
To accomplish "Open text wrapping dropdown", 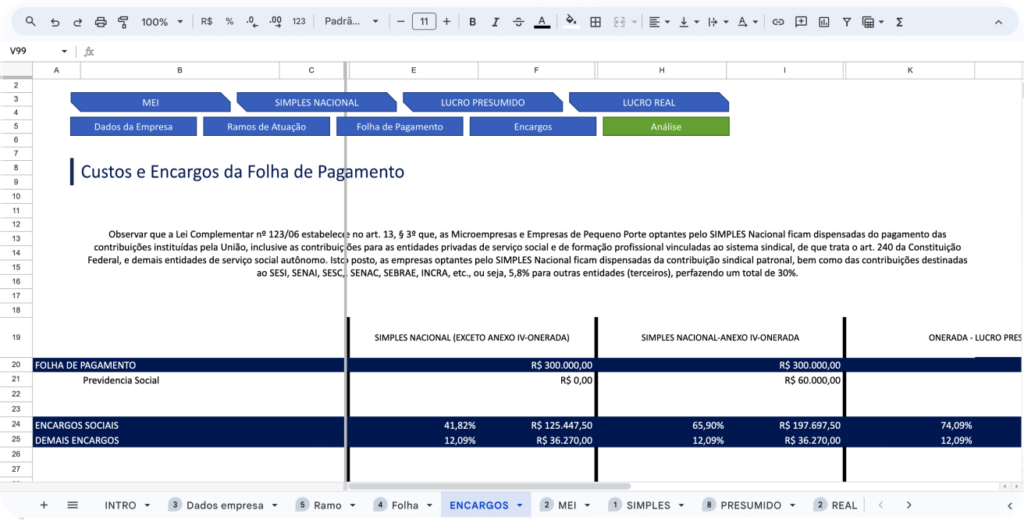I will 718,22.
